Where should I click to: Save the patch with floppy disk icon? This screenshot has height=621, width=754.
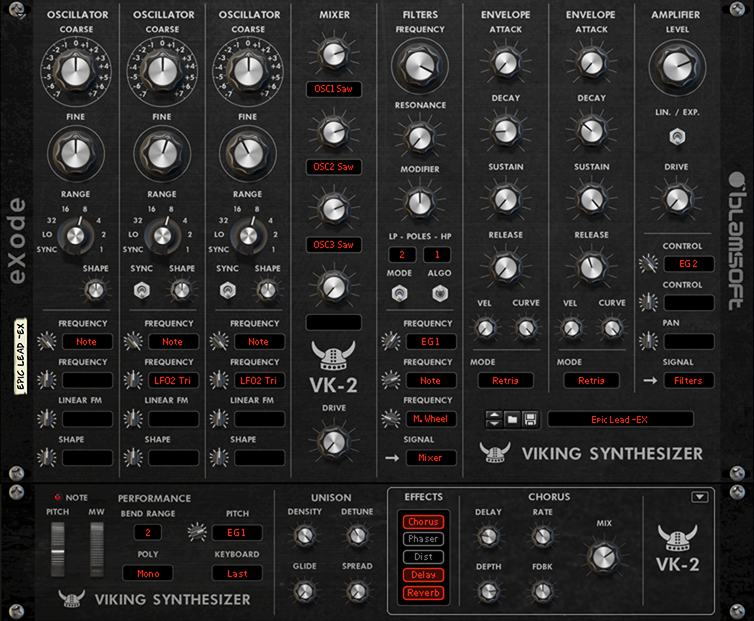tap(530, 419)
